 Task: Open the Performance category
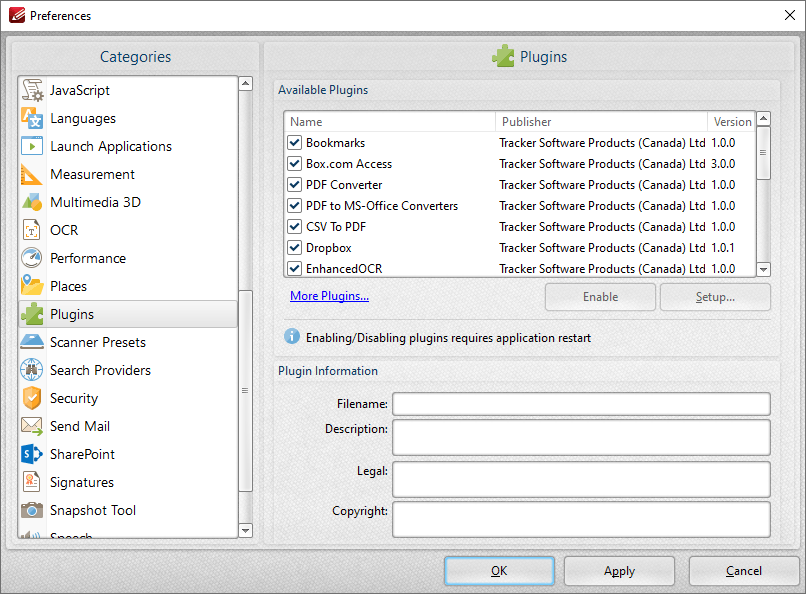[x=128, y=258]
